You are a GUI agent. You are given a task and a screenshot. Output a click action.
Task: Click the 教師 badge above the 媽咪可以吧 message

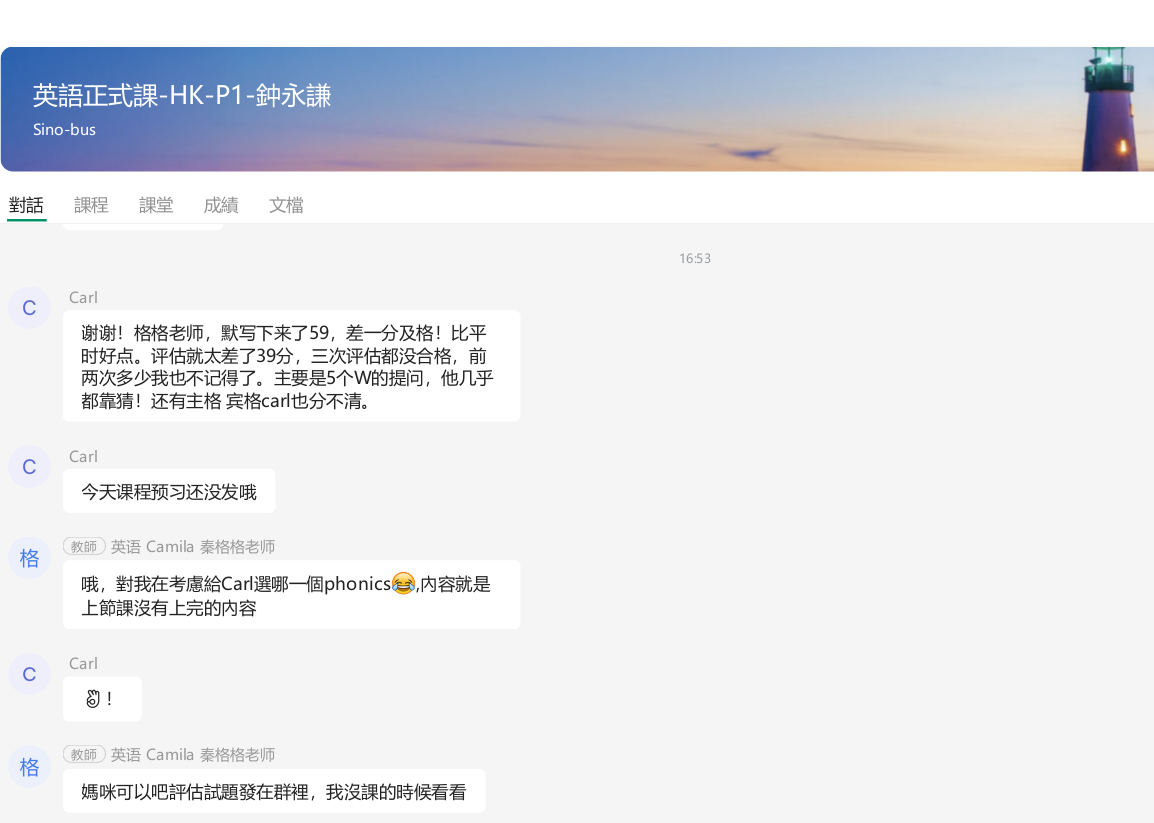(x=84, y=755)
